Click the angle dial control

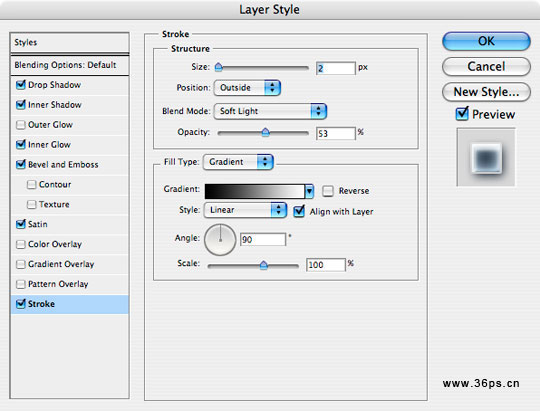[220, 240]
